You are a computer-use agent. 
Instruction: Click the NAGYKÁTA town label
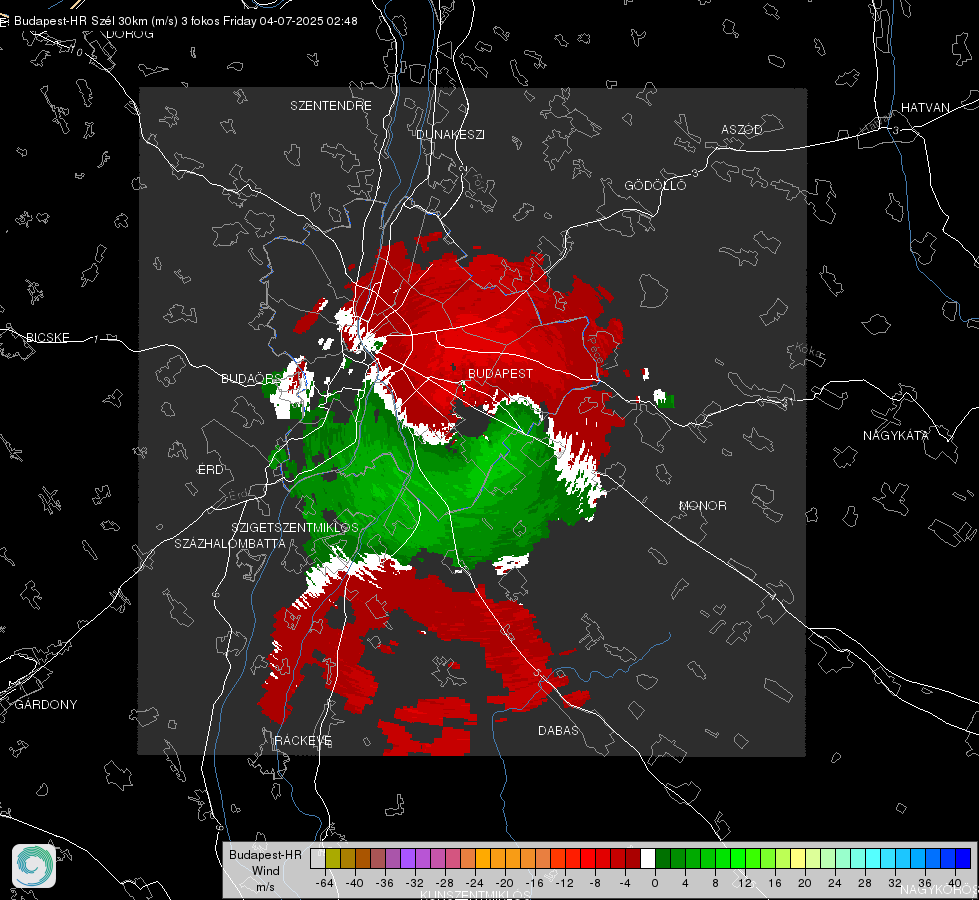[895, 435]
